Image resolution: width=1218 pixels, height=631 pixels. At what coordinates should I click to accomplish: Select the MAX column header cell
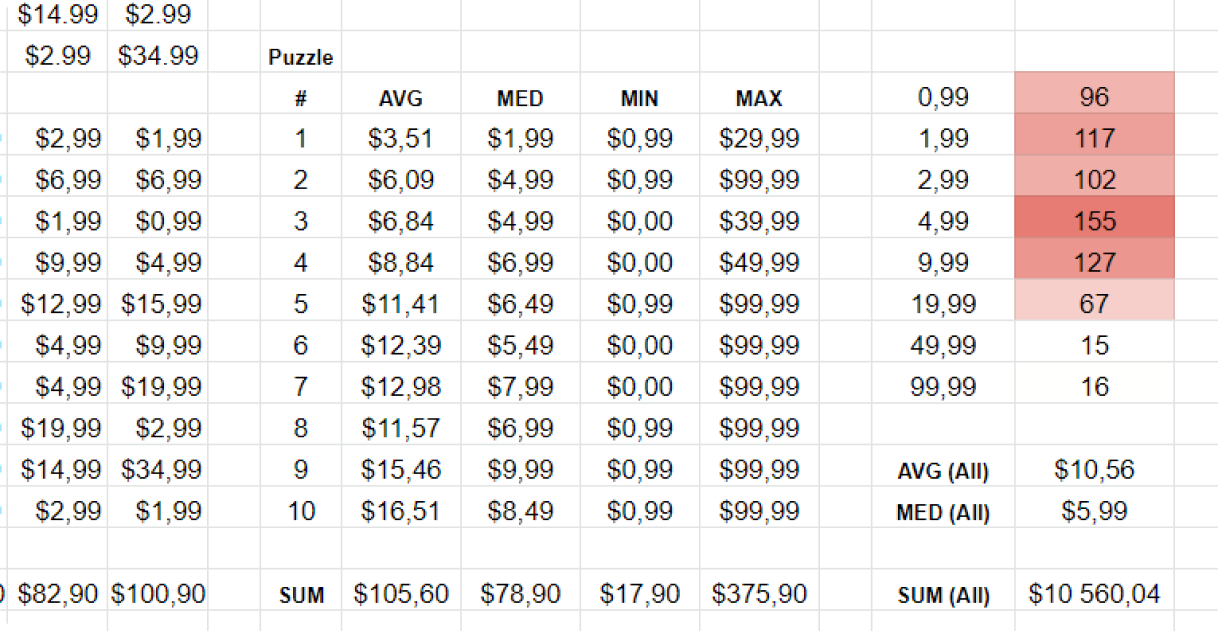[x=759, y=98]
